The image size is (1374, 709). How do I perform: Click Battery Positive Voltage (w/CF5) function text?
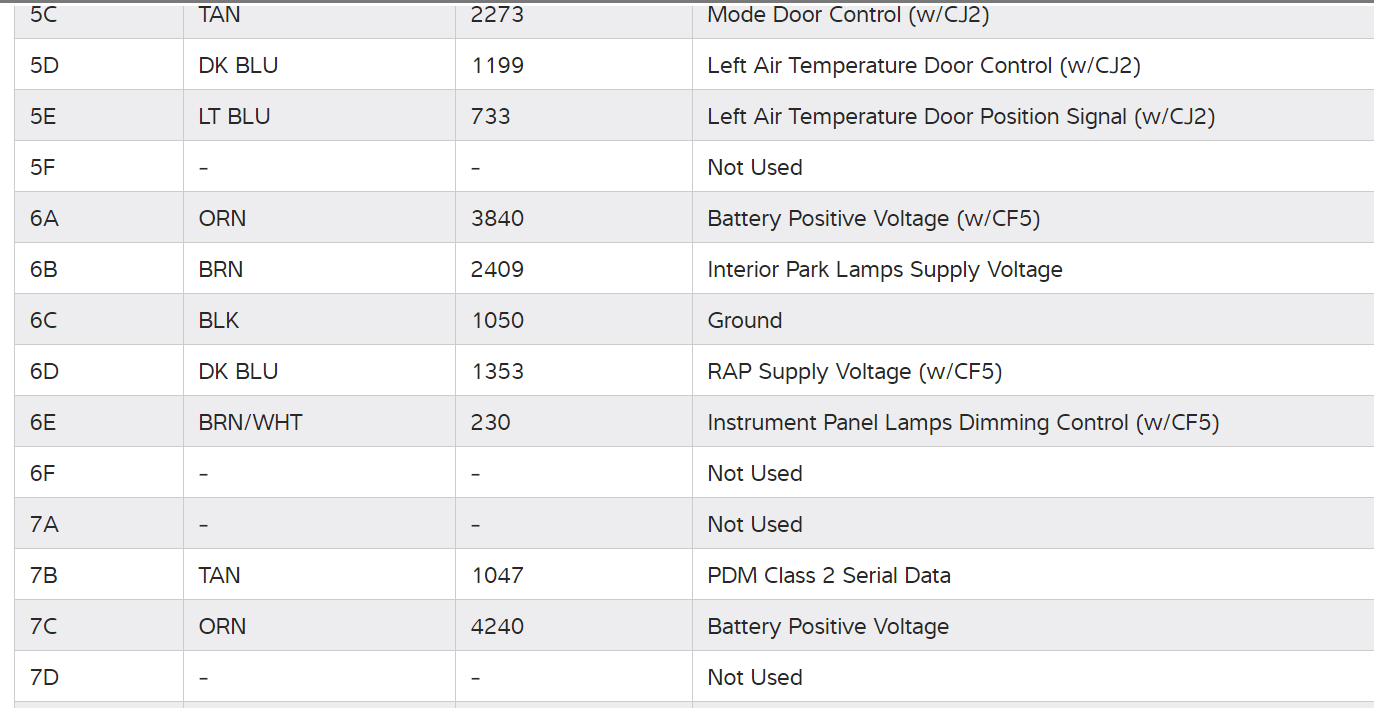point(873,219)
